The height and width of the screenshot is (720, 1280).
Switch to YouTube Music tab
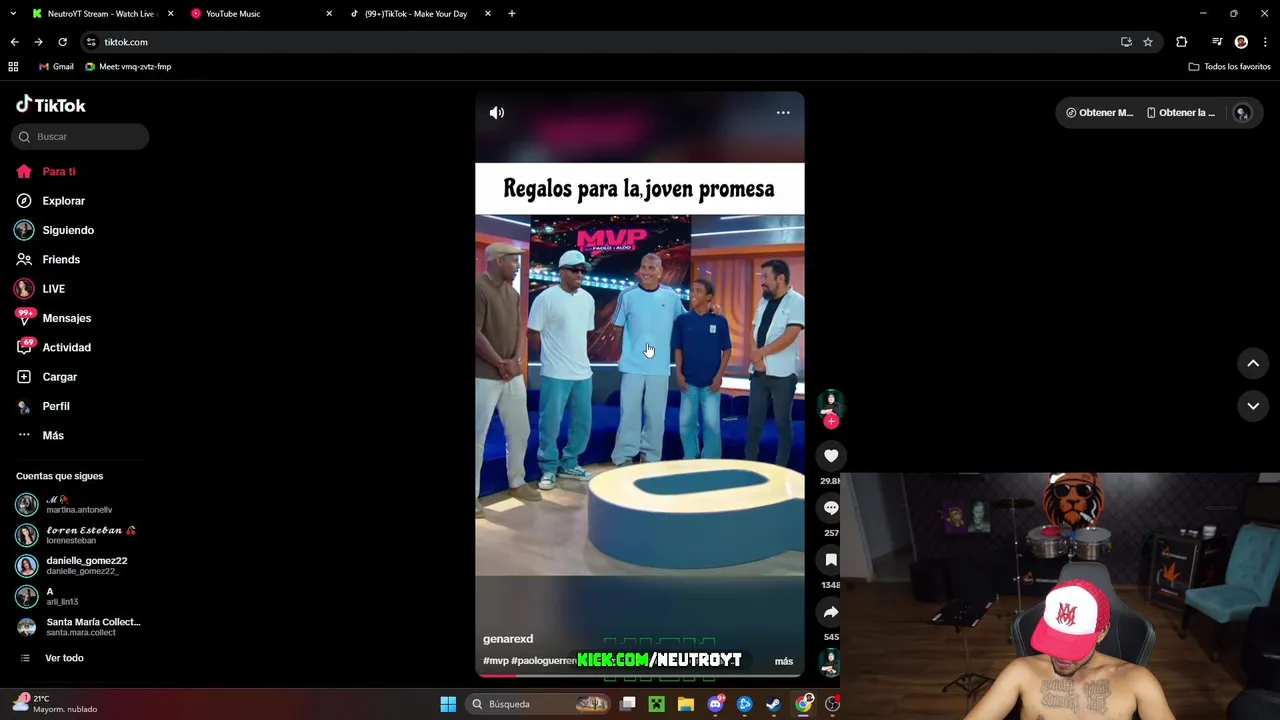pyautogui.click(x=260, y=14)
